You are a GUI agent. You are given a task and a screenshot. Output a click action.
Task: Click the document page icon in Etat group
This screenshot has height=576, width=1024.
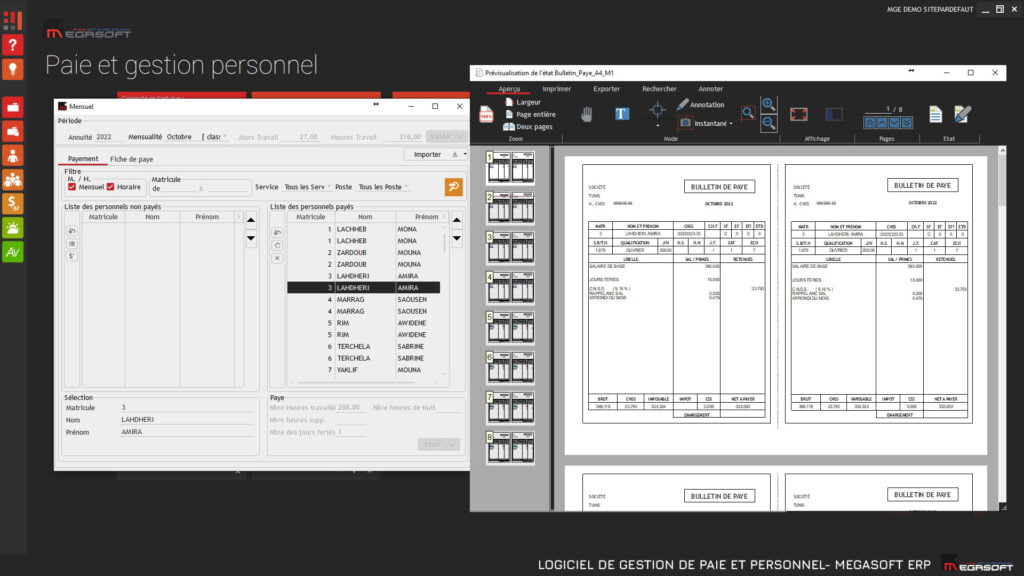click(936, 114)
